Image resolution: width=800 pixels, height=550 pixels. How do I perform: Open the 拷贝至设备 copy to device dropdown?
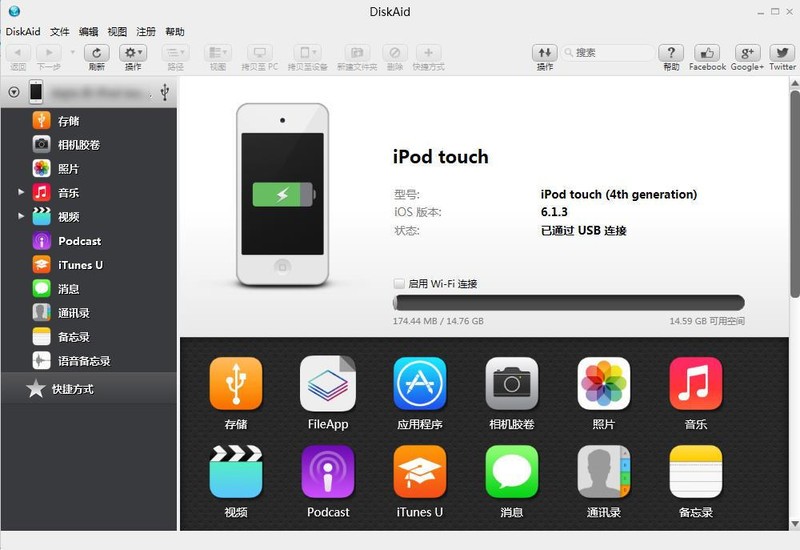[x=307, y=53]
